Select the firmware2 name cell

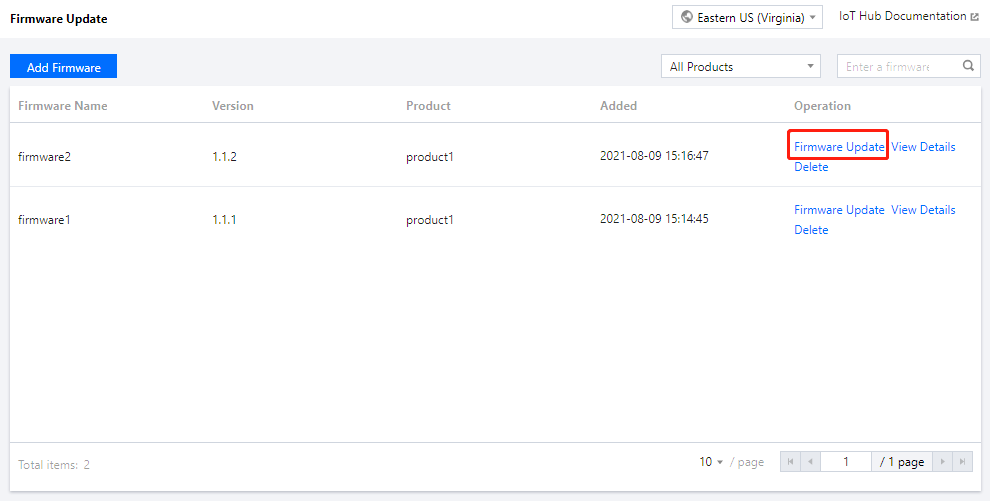tap(44, 156)
